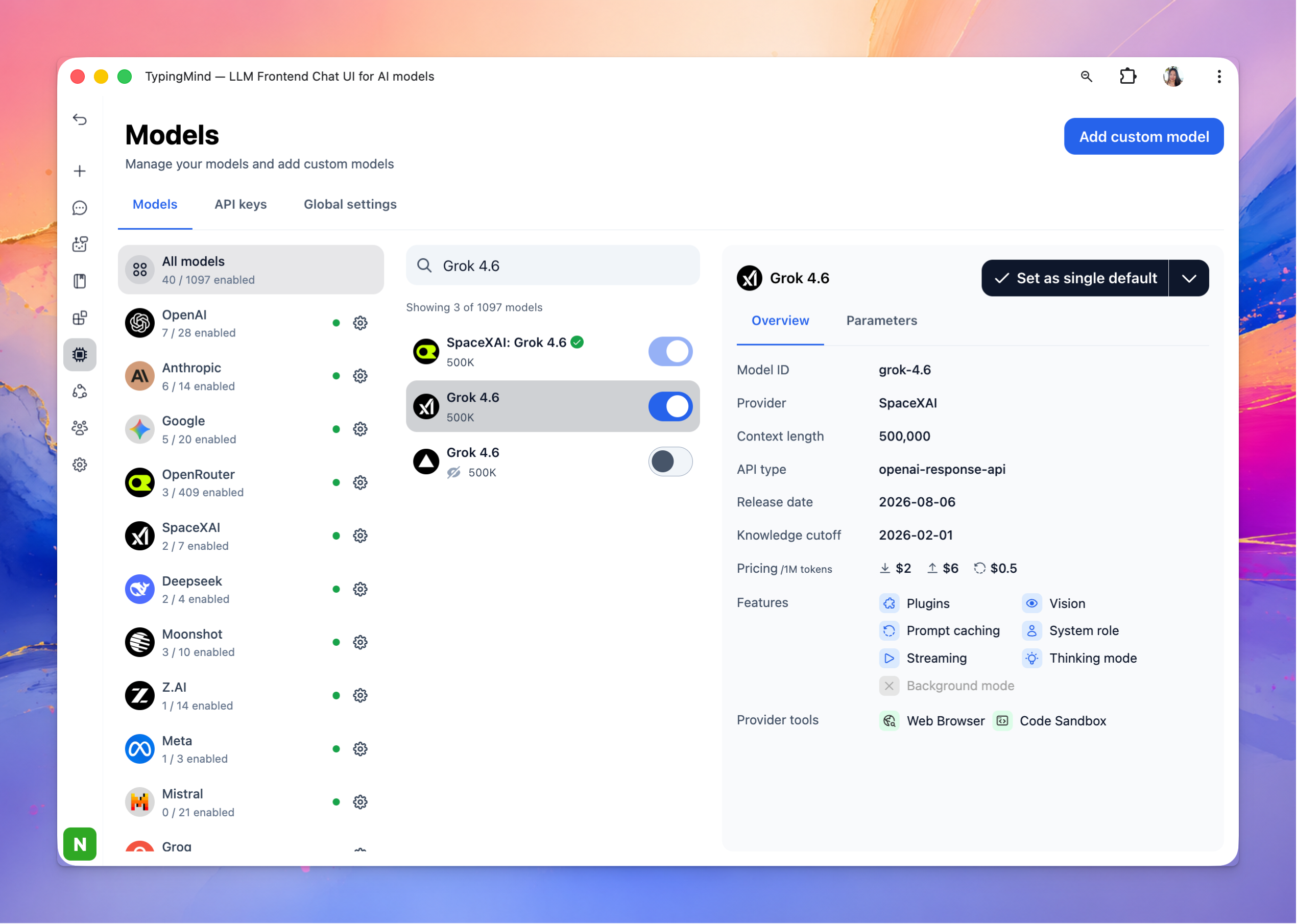Select the Models tab
Image resolution: width=1297 pixels, height=924 pixels.
pyautogui.click(x=155, y=204)
